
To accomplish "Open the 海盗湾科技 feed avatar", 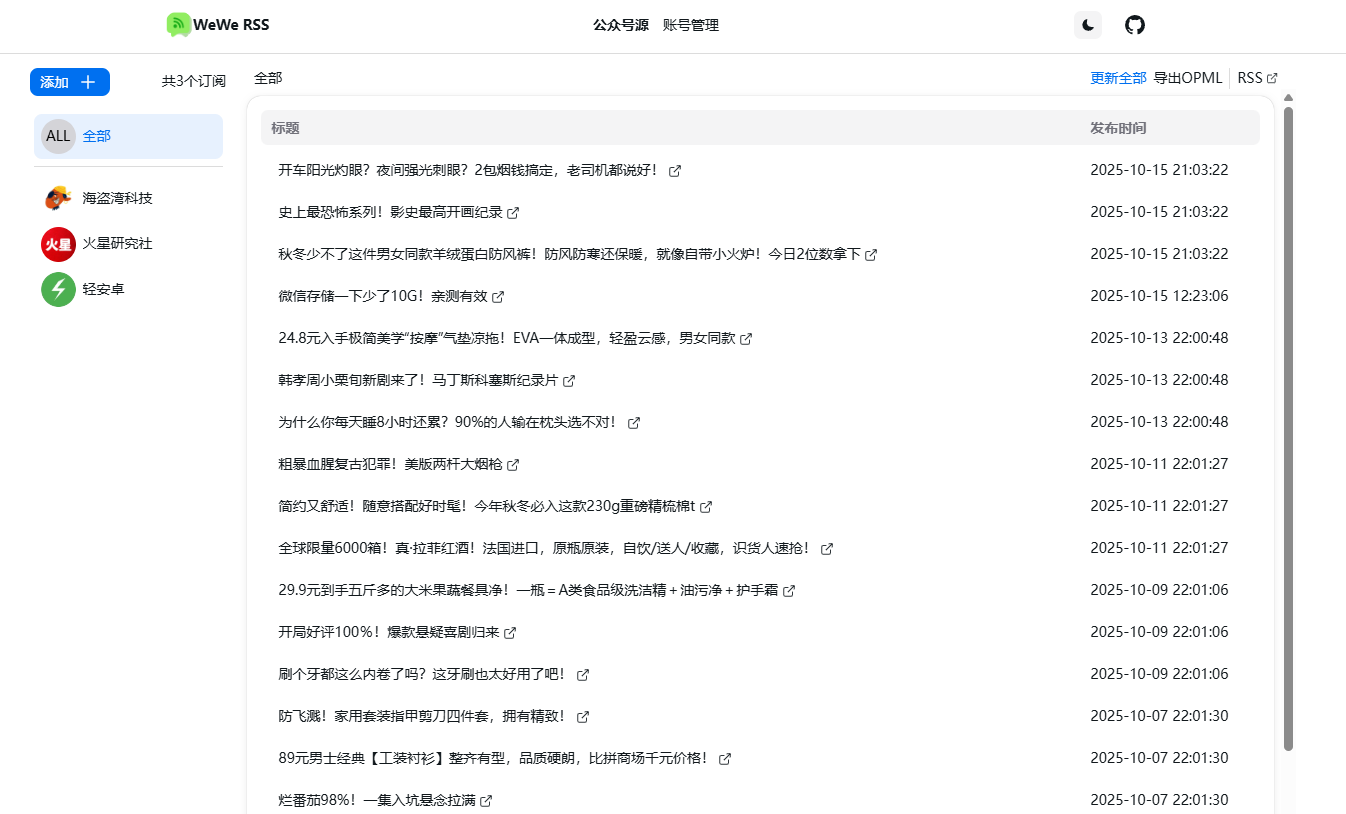I will coord(58,198).
